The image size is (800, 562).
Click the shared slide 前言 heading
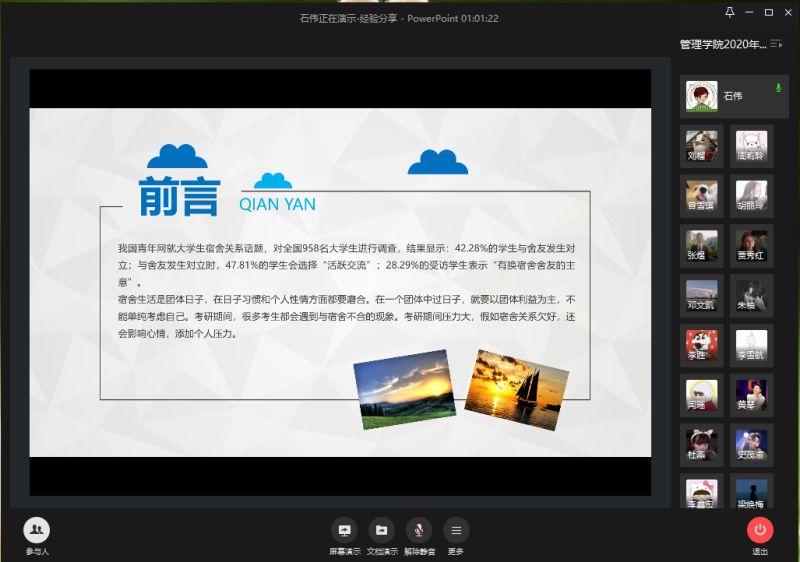point(178,197)
